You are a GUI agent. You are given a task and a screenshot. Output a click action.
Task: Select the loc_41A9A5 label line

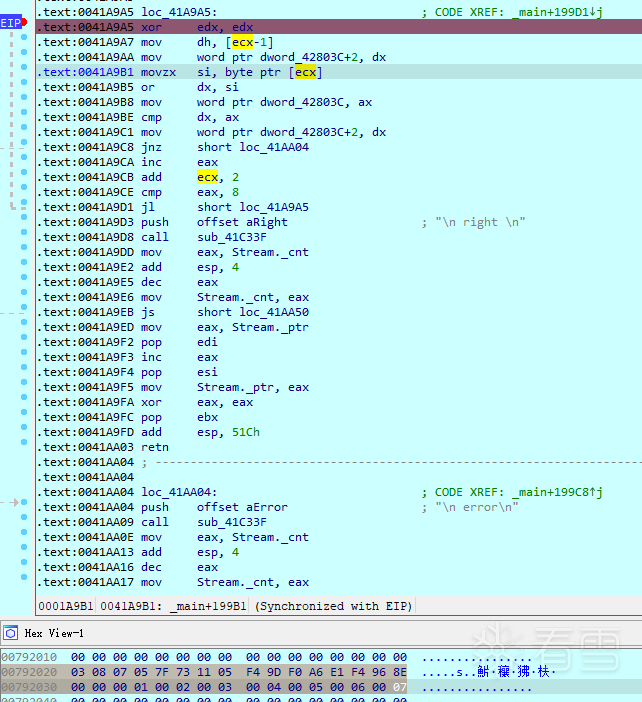click(x=179, y=12)
